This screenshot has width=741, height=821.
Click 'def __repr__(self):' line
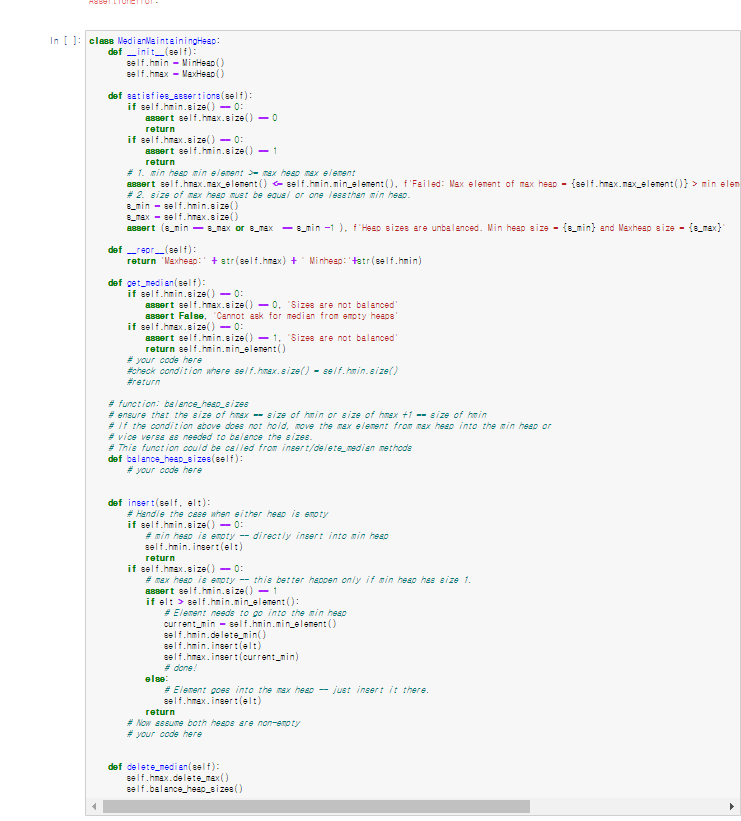(x=152, y=250)
